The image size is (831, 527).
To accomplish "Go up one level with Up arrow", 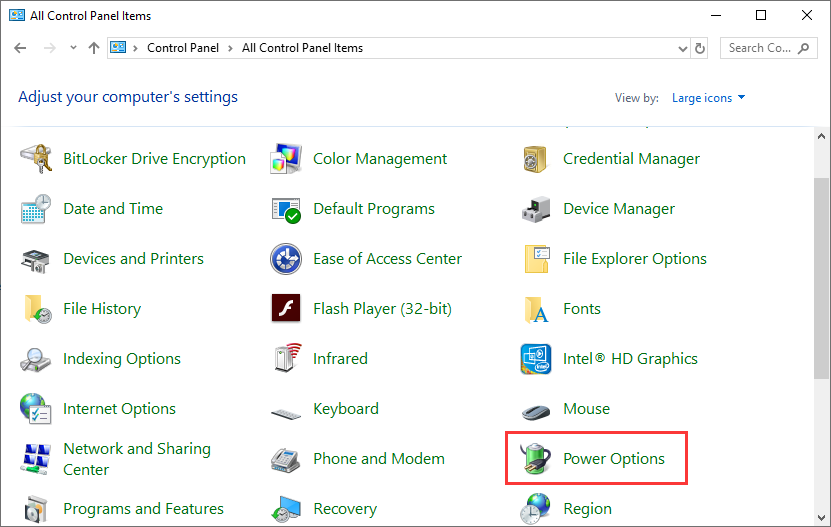I will coord(94,48).
